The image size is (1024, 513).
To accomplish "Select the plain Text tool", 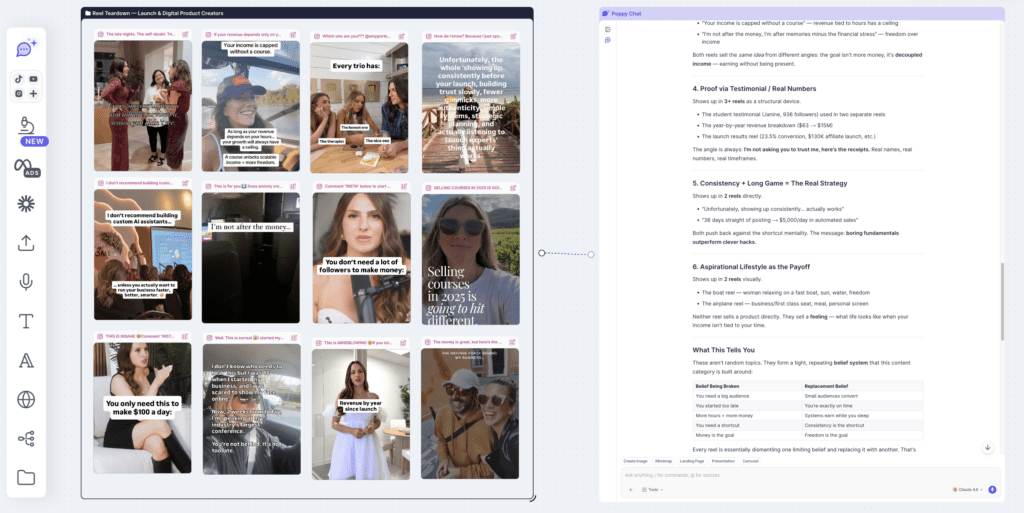I will [x=26, y=321].
